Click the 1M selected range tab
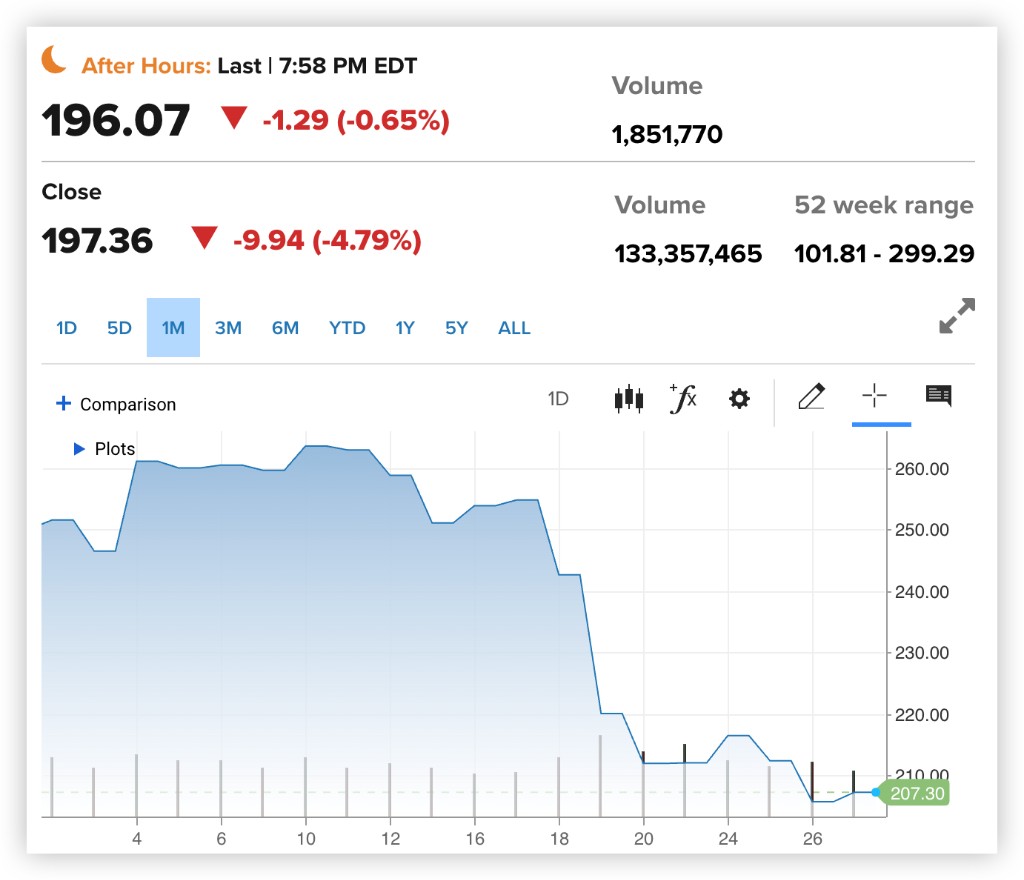This screenshot has height=880, width=1024. click(173, 328)
